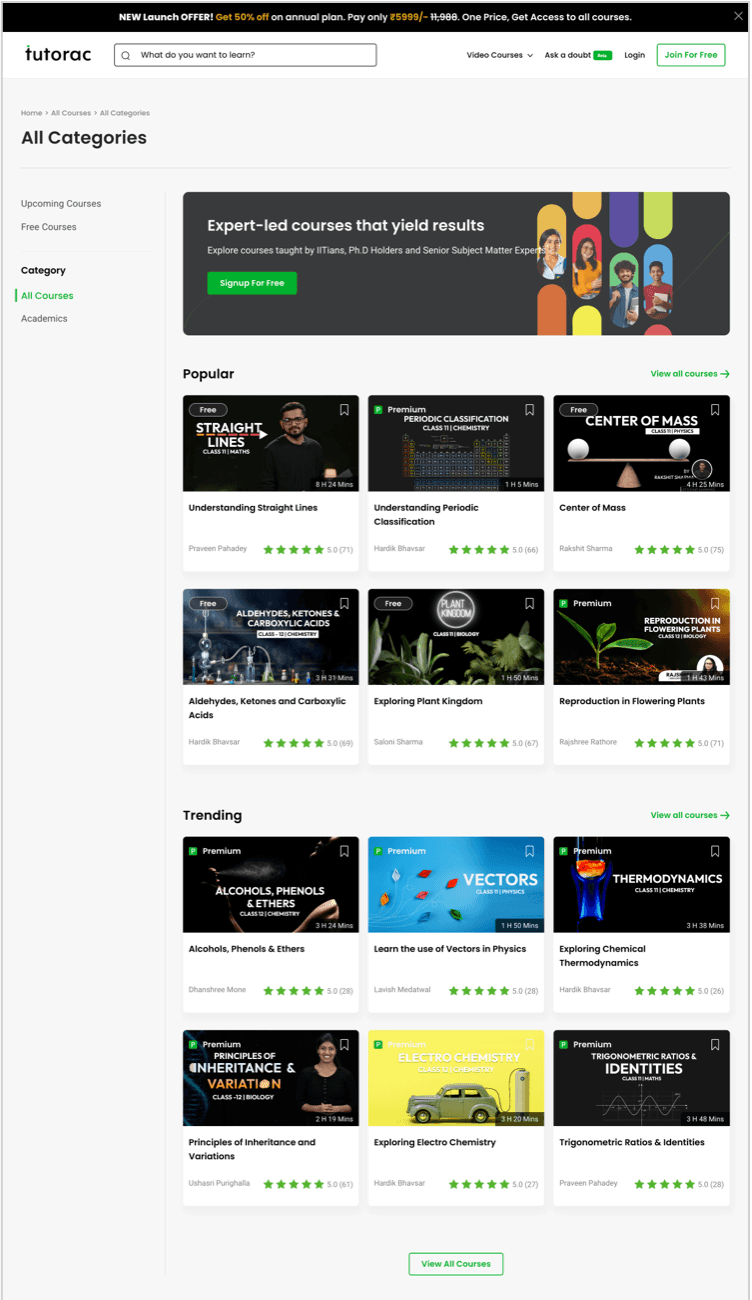Screen dimensions: 752x1300
Task: Bookmark the Understanding Periodic Classification course
Action: (x=530, y=410)
